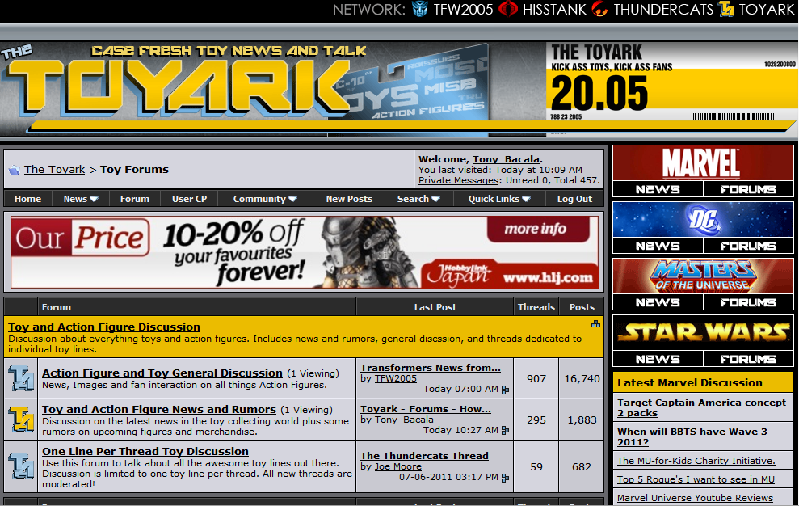Open the Community dropdown menu
The width and height of the screenshot is (799, 506).
click(x=264, y=199)
